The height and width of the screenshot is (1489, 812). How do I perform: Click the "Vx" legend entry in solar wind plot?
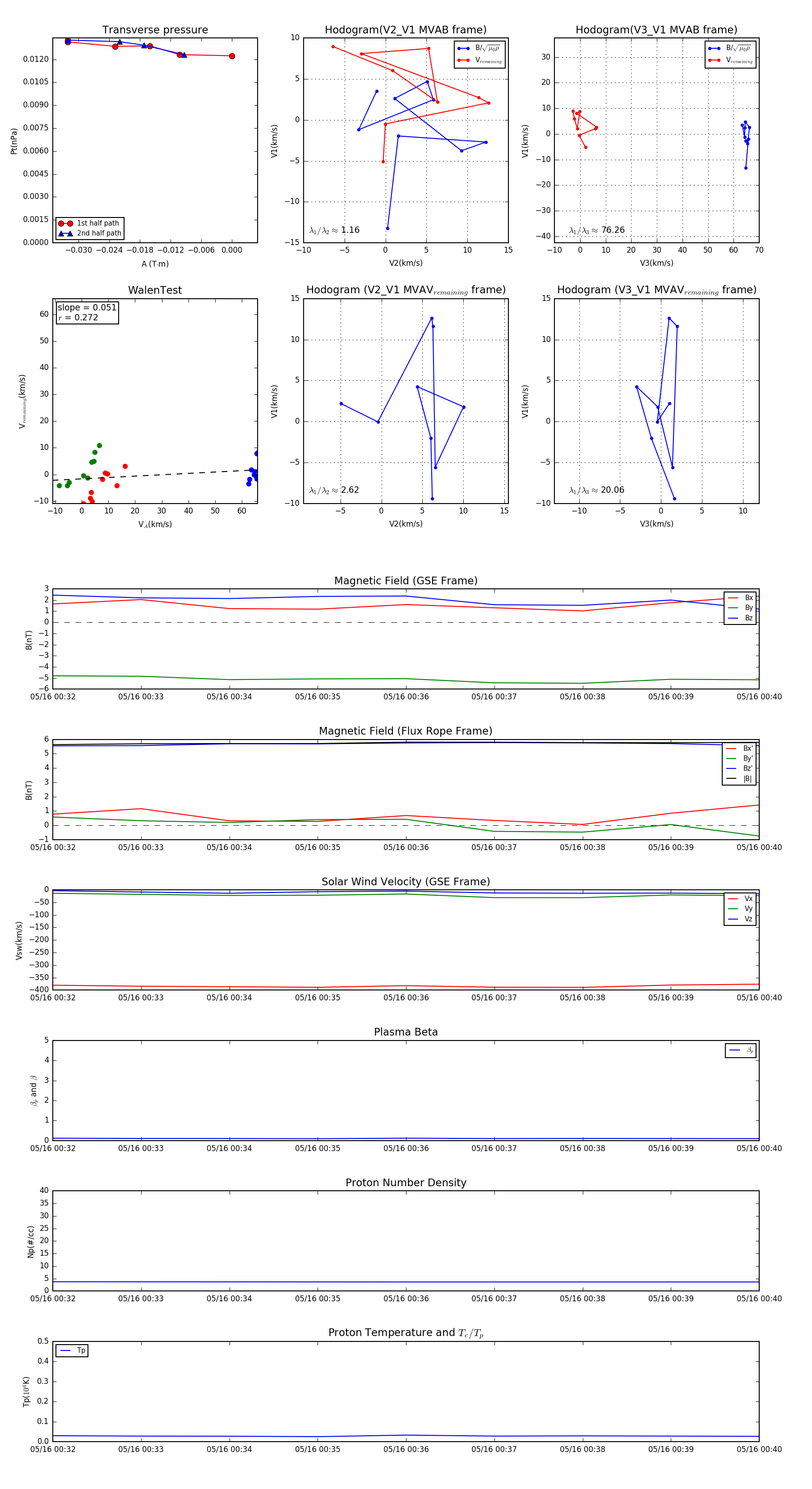click(740, 899)
